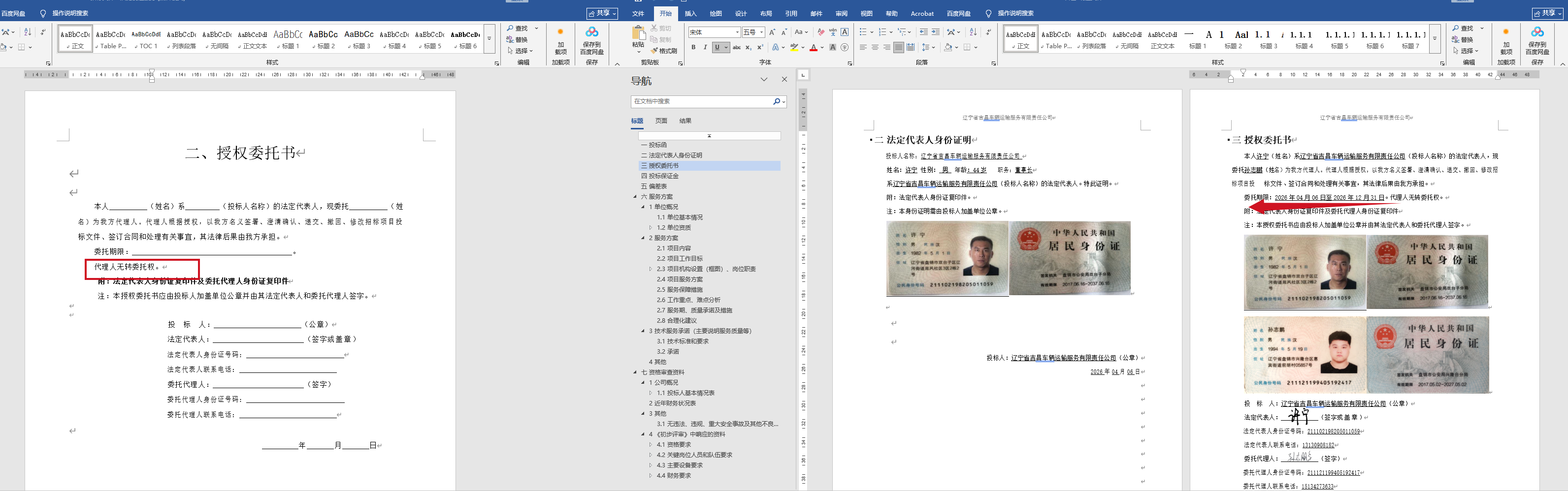Click the Paste (粘贴) clipboard icon
1568x491 pixels.
click(x=638, y=36)
